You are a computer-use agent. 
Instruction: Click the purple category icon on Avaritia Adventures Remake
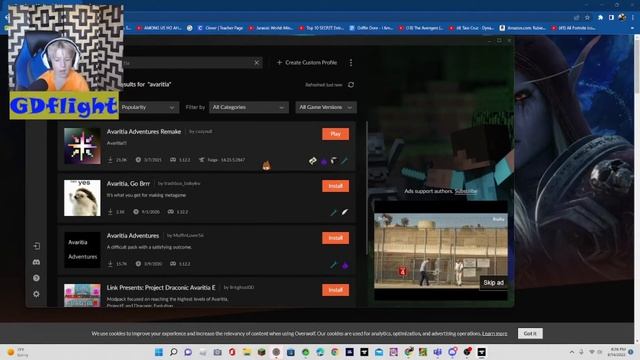(324, 162)
